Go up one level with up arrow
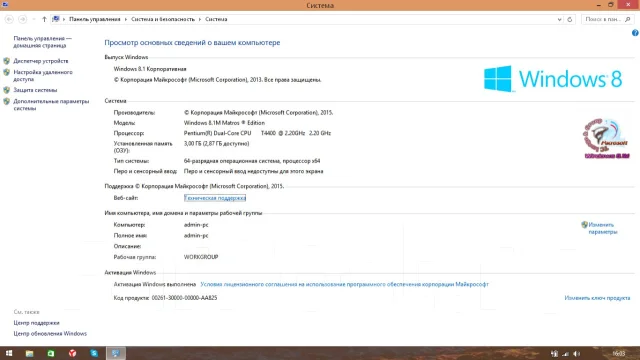The image size is (640, 360). (x=44, y=19)
